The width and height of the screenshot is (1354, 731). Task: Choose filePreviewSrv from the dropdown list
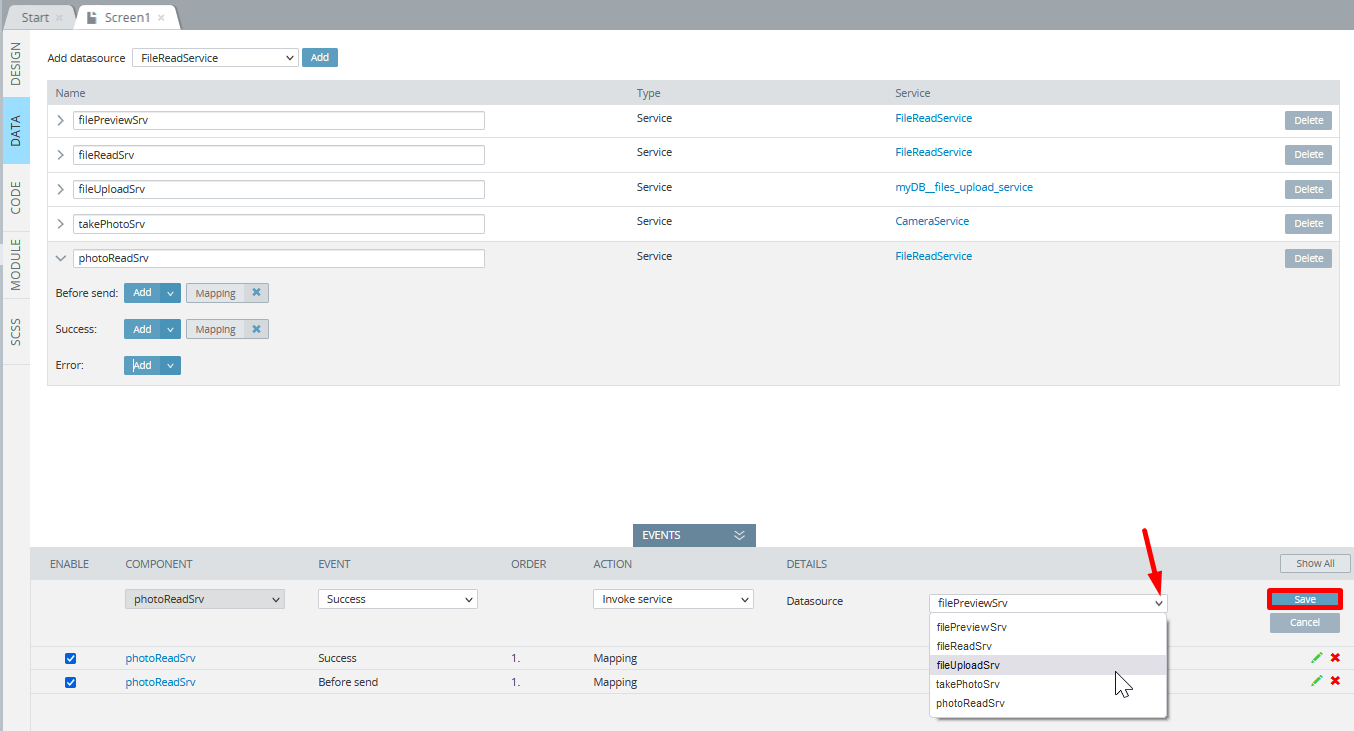pos(1049,627)
